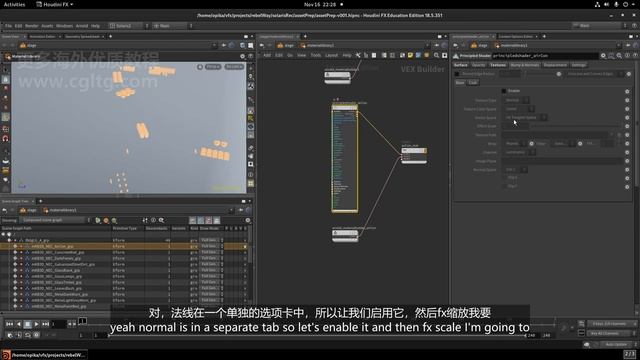
Task: Select the Geometry Spreadsheet pane tab
Action: [82, 36]
